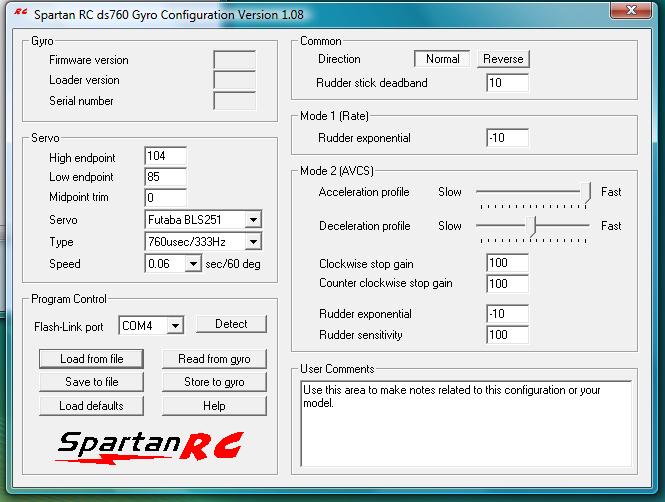Click the Spartan RC title bar icon
Screen dimensions: 665x502
20,13
